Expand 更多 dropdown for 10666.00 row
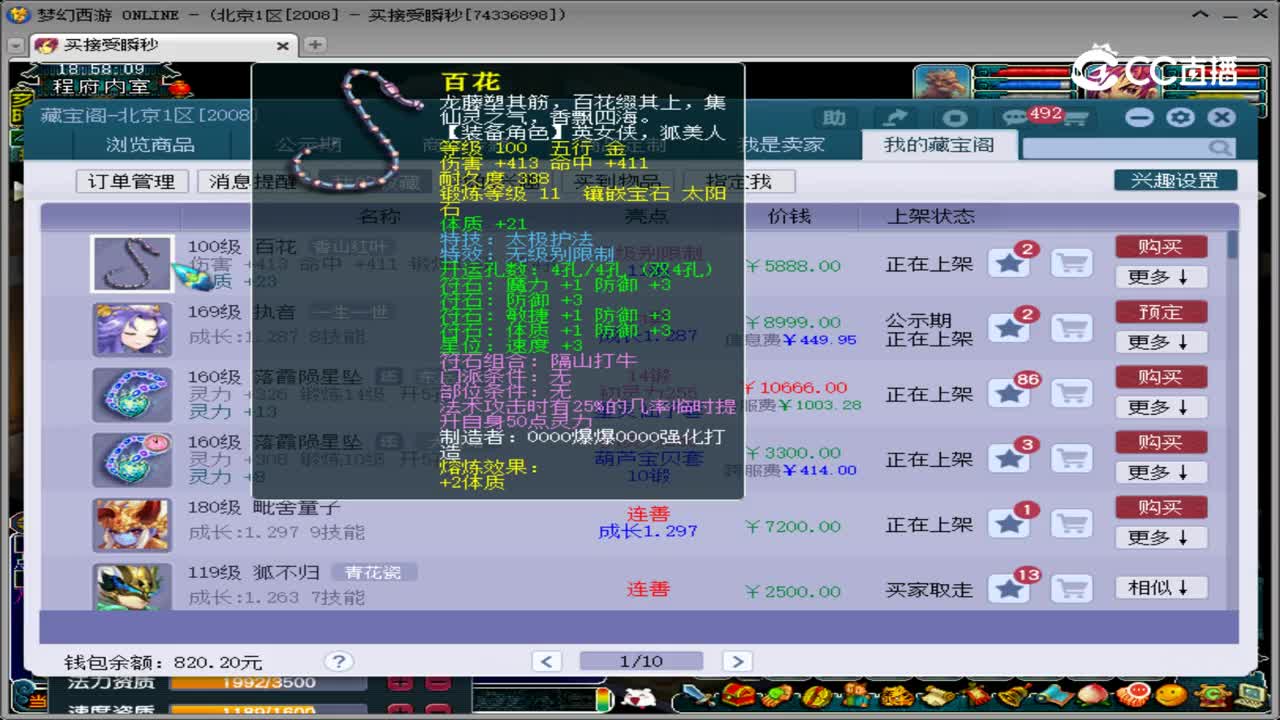Image resolution: width=1280 pixels, height=720 pixels. coord(1160,407)
